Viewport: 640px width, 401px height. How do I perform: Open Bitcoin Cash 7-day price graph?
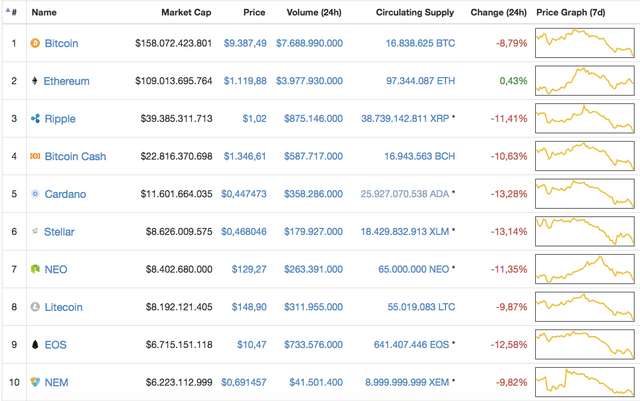[584, 156]
